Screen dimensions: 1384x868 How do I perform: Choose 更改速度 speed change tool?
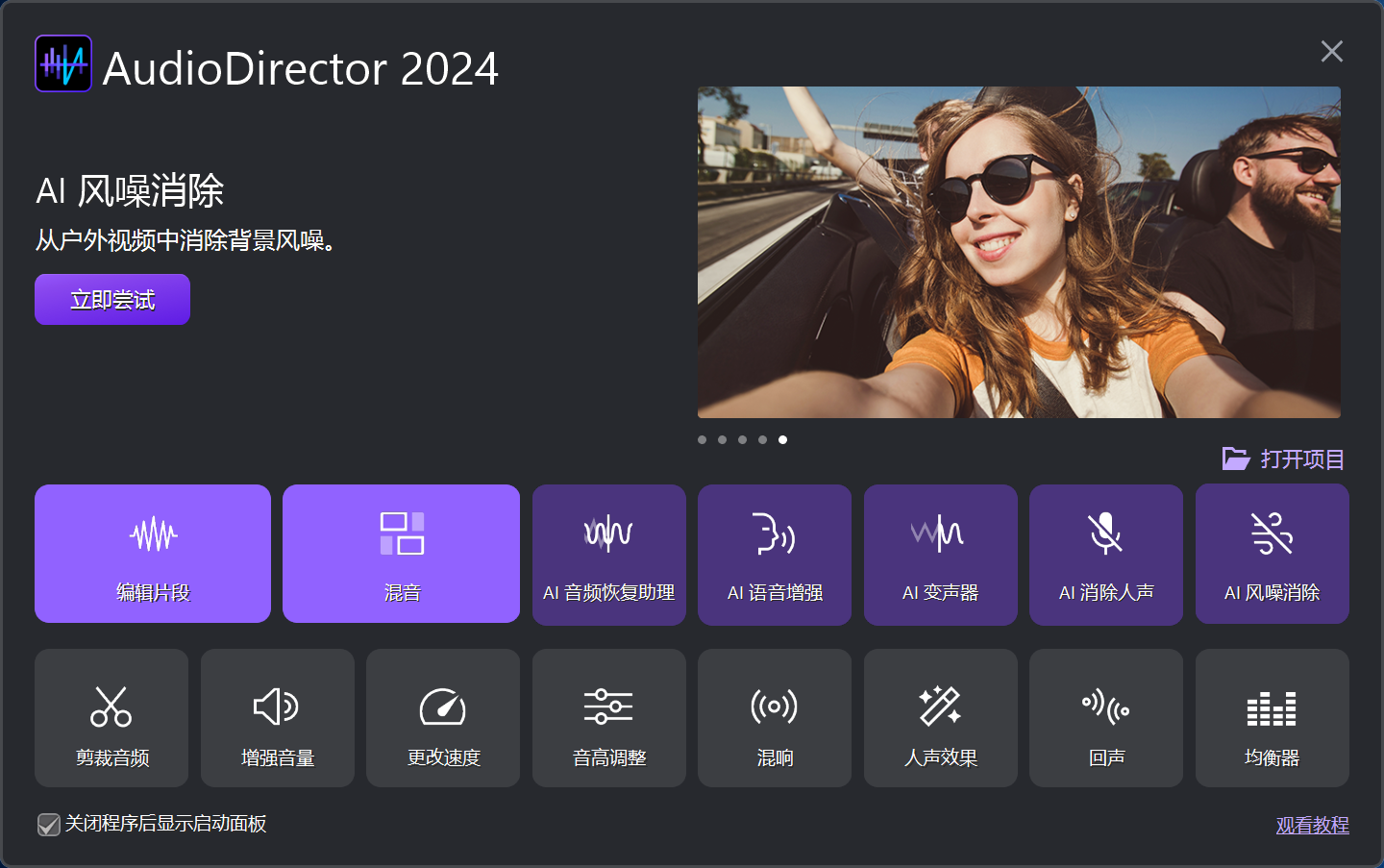pyautogui.click(x=443, y=718)
